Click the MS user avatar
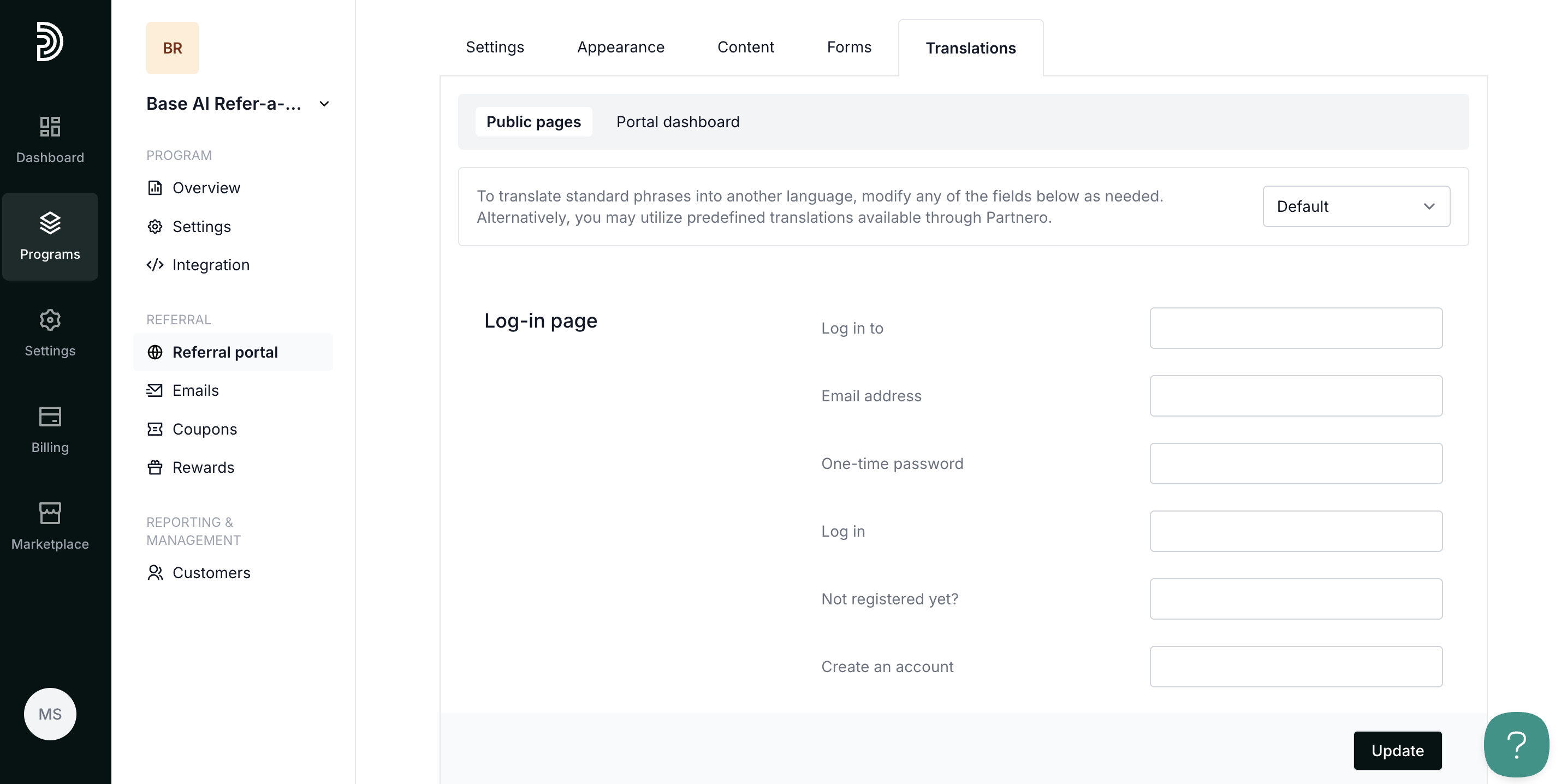Viewport: 1567px width, 784px height. [x=50, y=714]
